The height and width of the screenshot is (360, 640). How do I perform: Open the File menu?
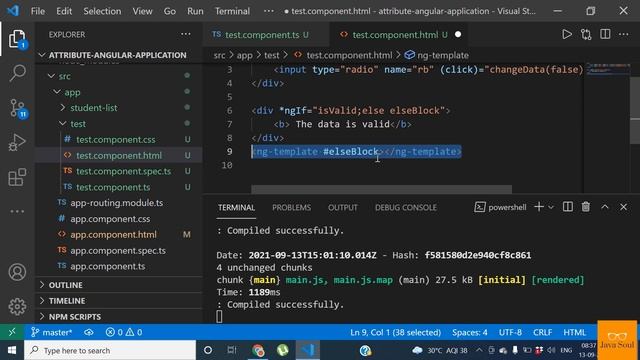(x=38, y=11)
